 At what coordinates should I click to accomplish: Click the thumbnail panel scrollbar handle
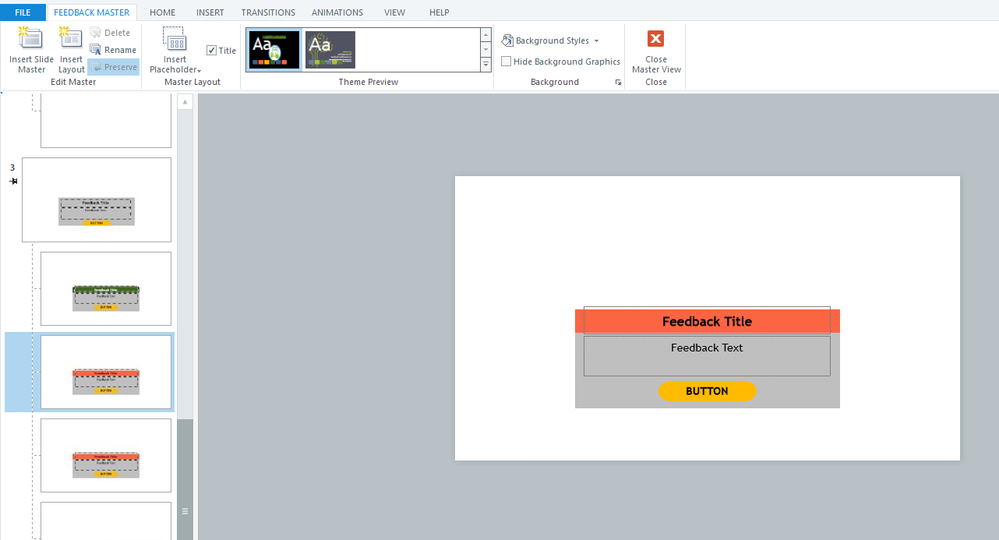click(x=185, y=480)
